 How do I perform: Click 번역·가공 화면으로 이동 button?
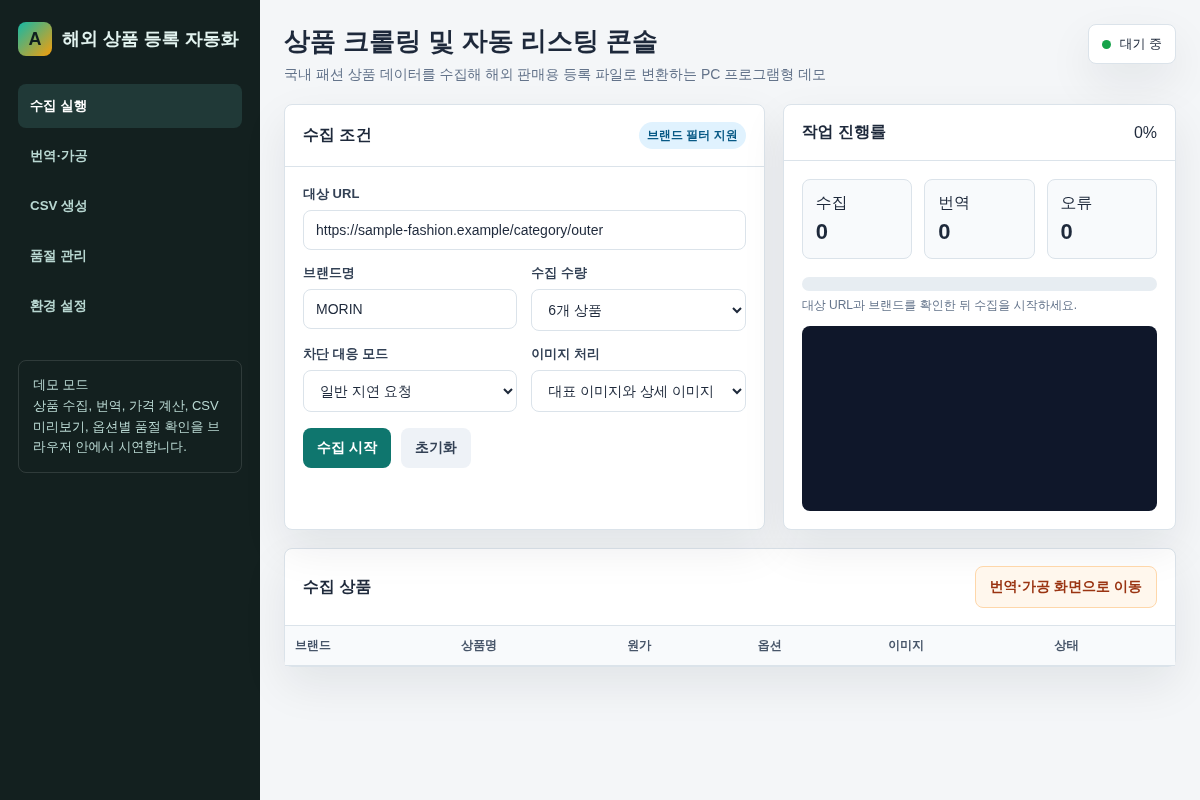click(x=1066, y=587)
